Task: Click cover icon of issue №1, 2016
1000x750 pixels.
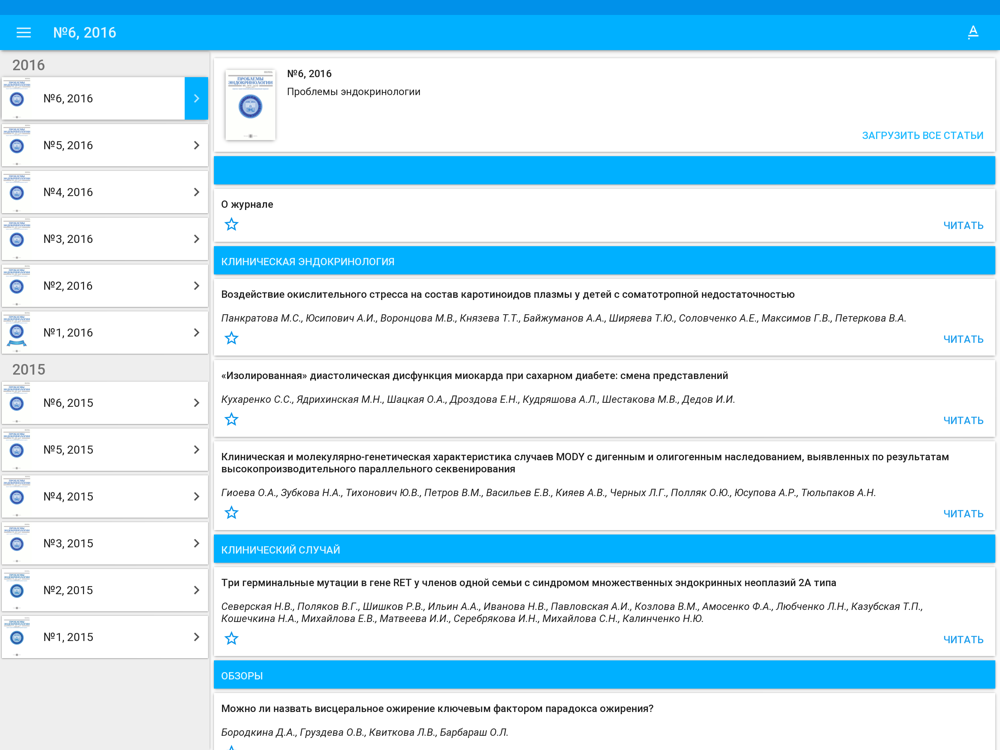Action: 17,332
